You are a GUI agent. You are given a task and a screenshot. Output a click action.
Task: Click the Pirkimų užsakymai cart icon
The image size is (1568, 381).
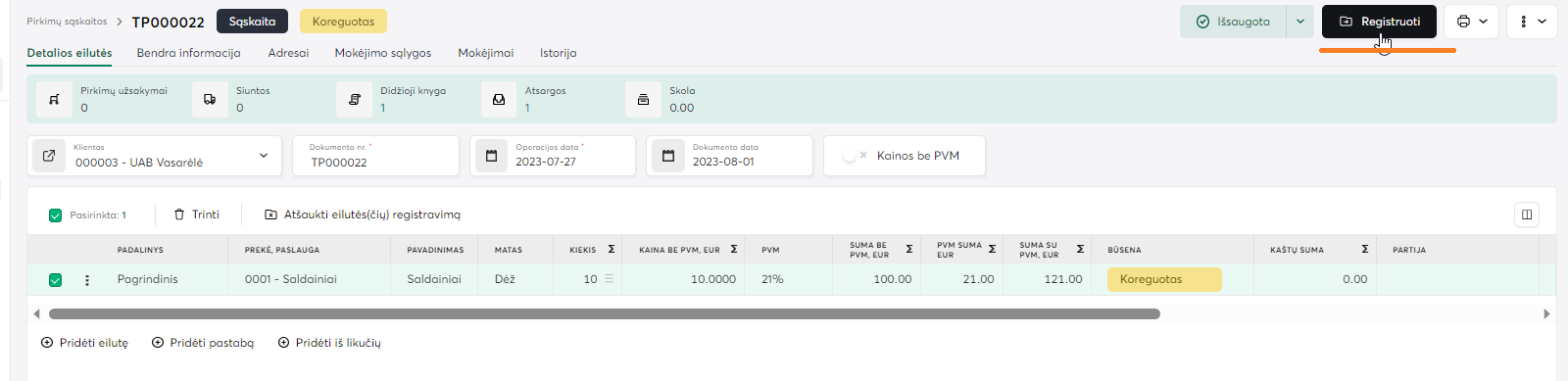[x=54, y=99]
